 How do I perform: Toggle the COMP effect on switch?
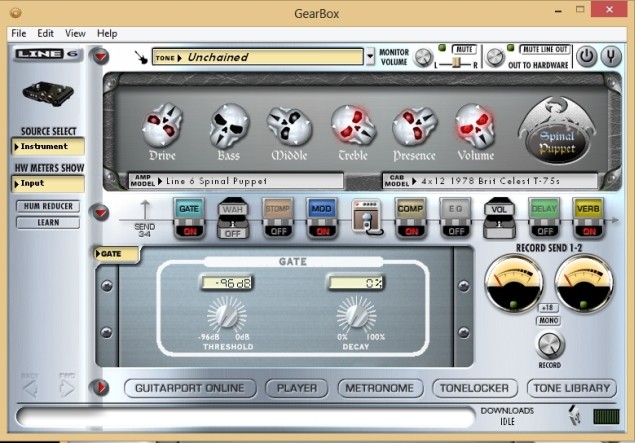click(x=411, y=231)
